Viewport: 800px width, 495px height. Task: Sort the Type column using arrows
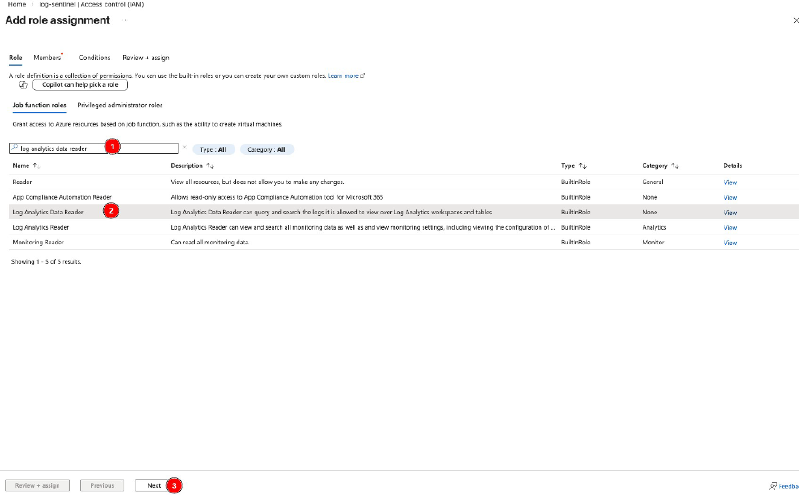[583, 165]
